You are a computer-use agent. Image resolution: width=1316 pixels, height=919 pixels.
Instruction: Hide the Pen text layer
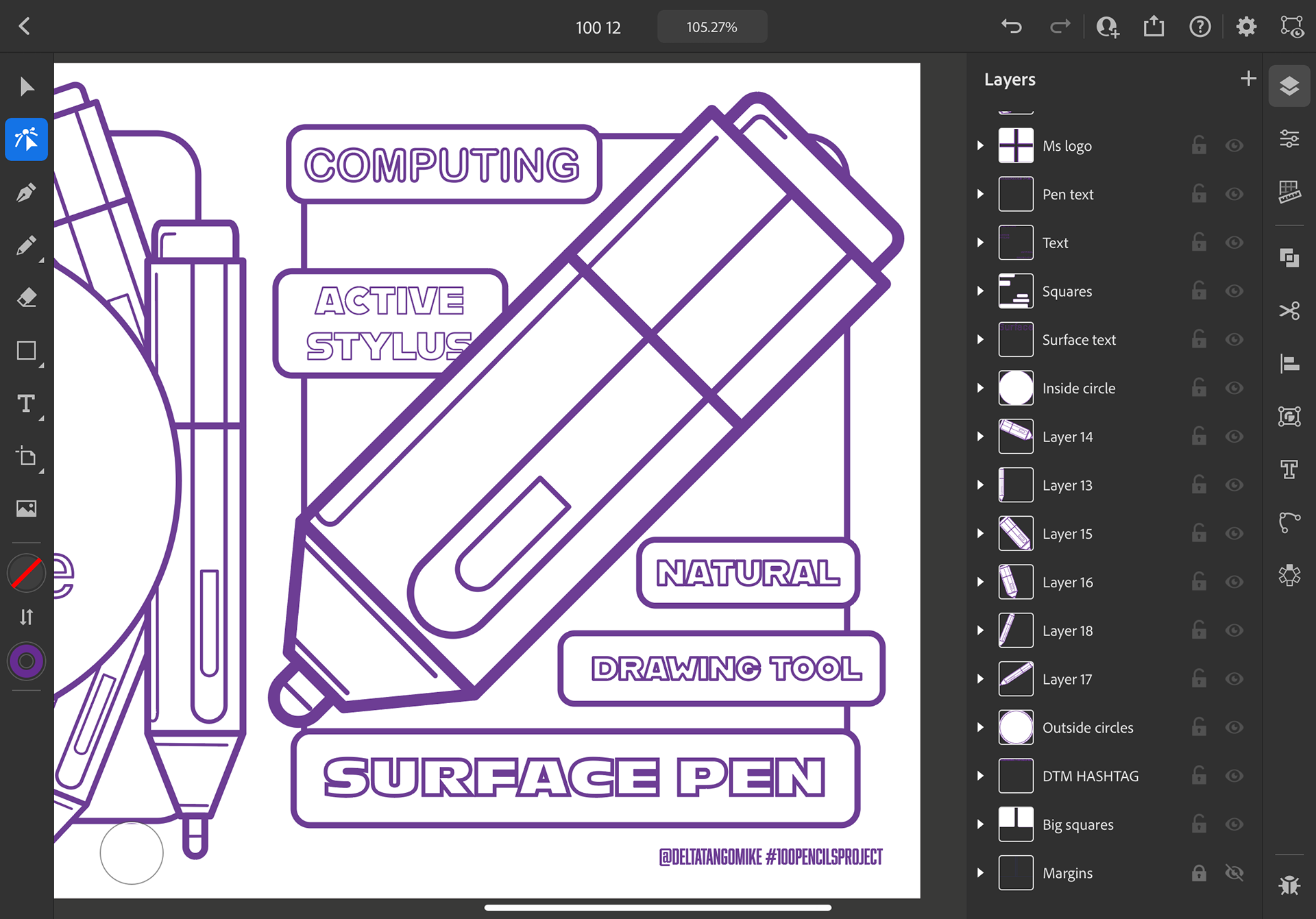[x=1234, y=194]
